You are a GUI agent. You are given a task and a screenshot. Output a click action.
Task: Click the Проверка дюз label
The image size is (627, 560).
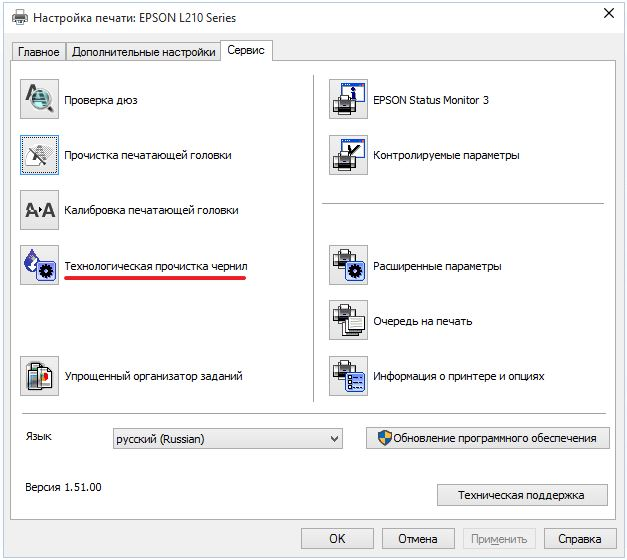(x=101, y=100)
